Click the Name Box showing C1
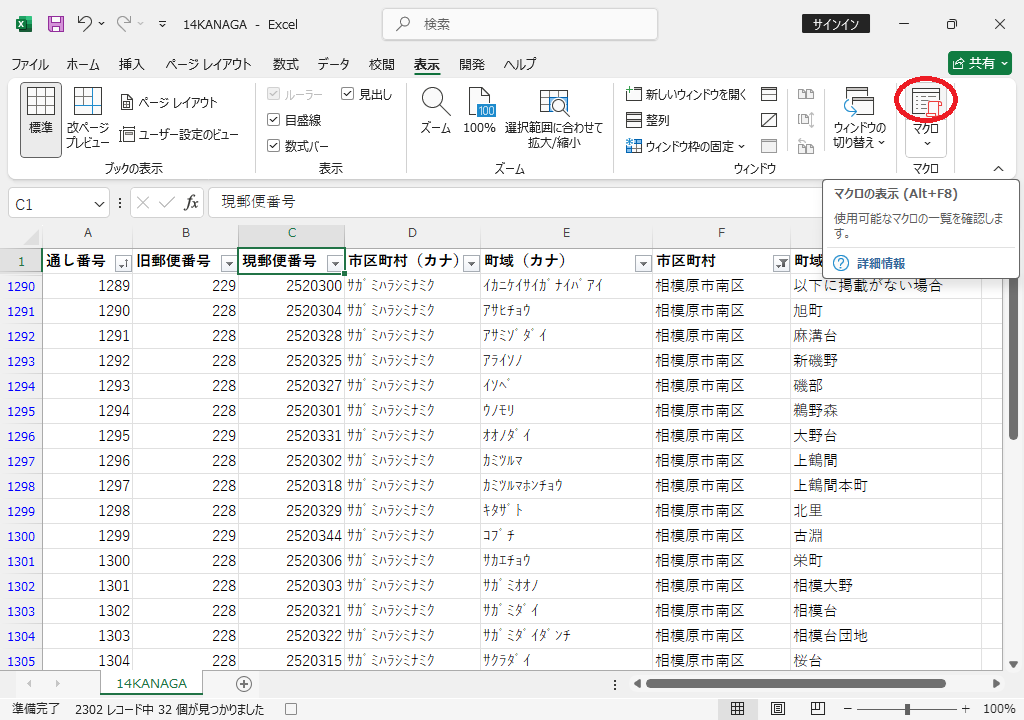1024x720 pixels. click(50, 205)
